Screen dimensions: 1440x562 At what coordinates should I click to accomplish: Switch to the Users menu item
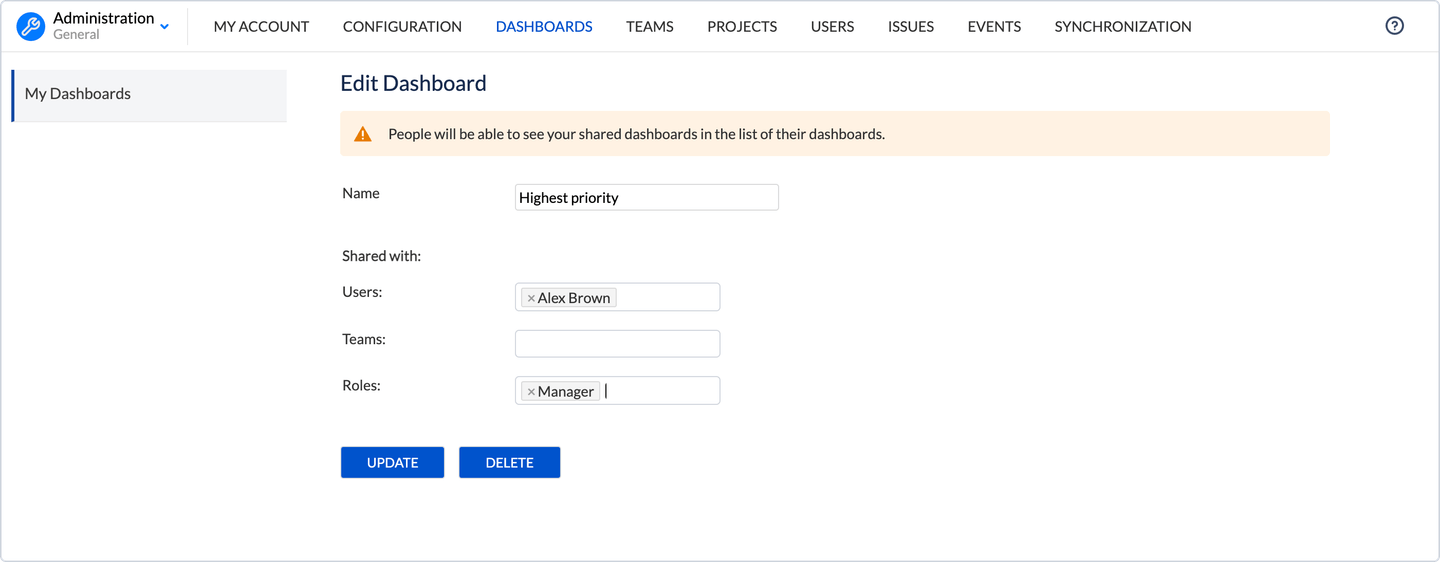[x=832, y=27]
